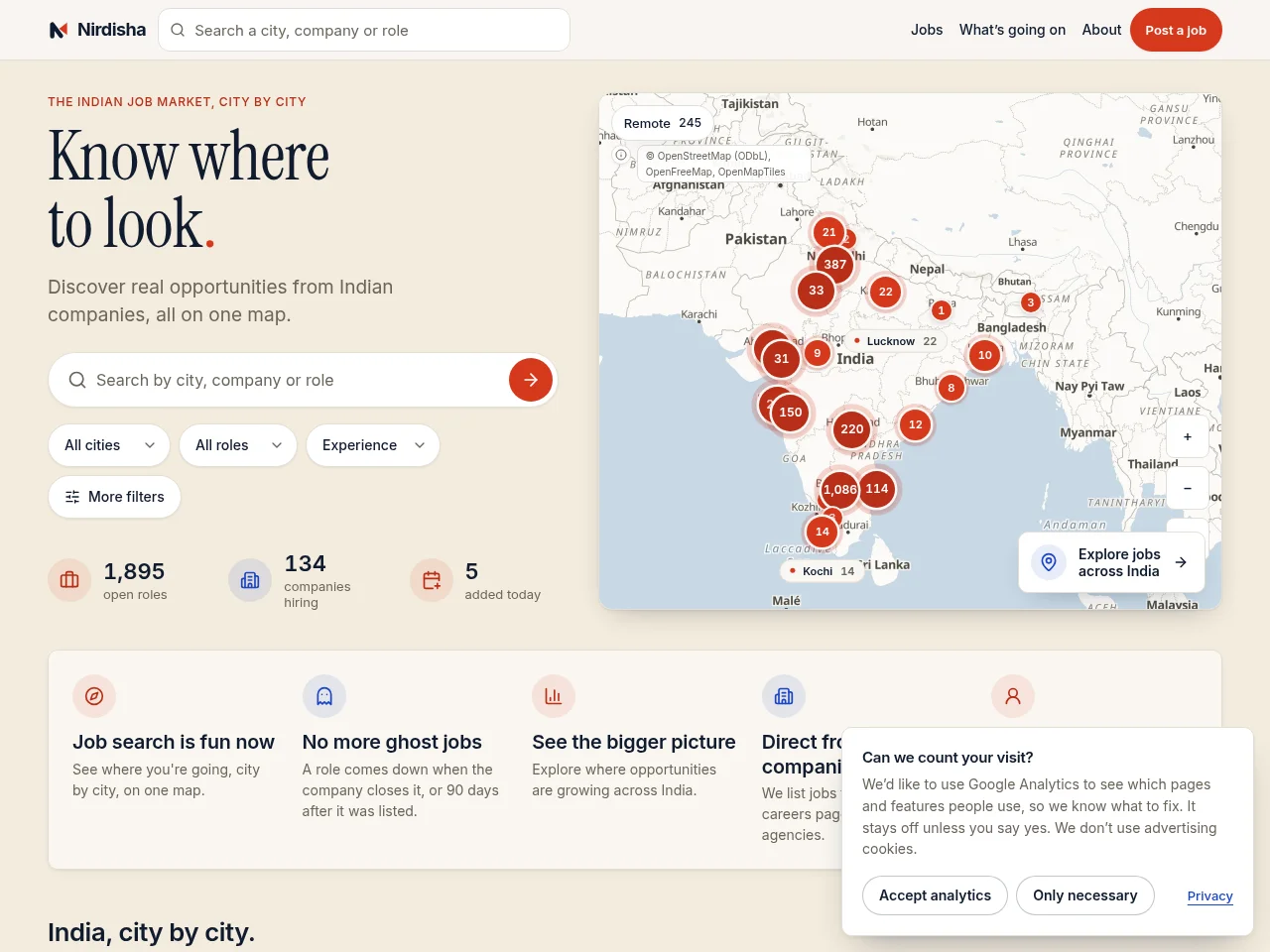1270x952 pixels.
Task: Open the About nav item
Action: tap(1101, 30)
